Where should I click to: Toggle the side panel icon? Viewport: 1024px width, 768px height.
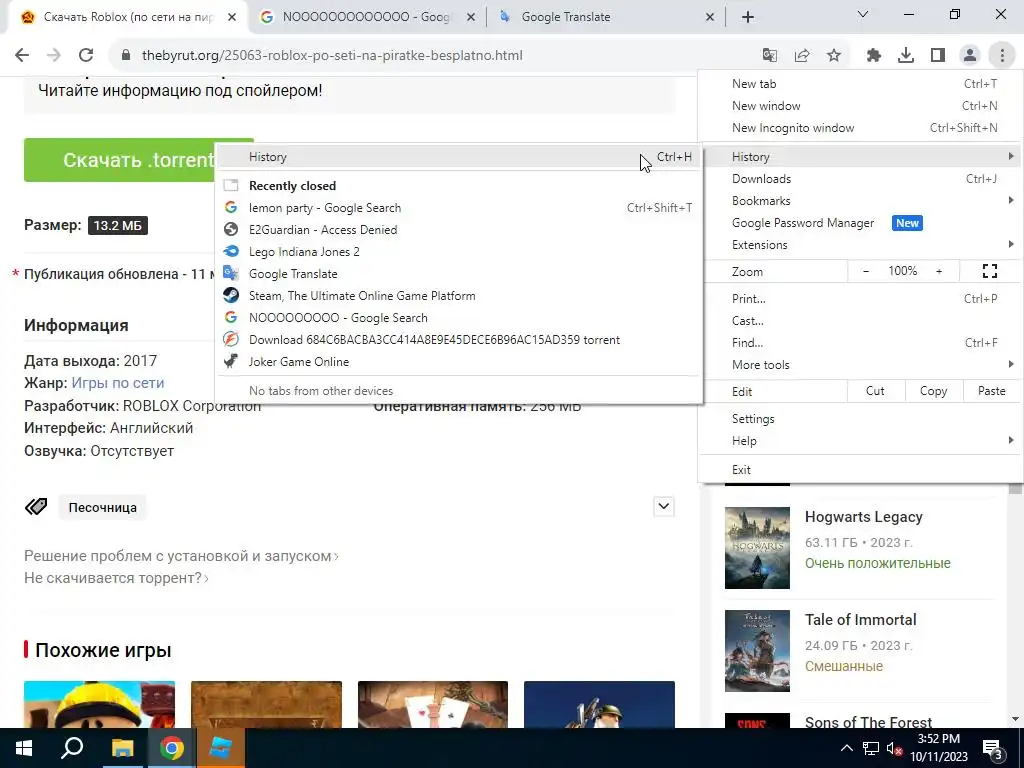[x=938, y=56]
